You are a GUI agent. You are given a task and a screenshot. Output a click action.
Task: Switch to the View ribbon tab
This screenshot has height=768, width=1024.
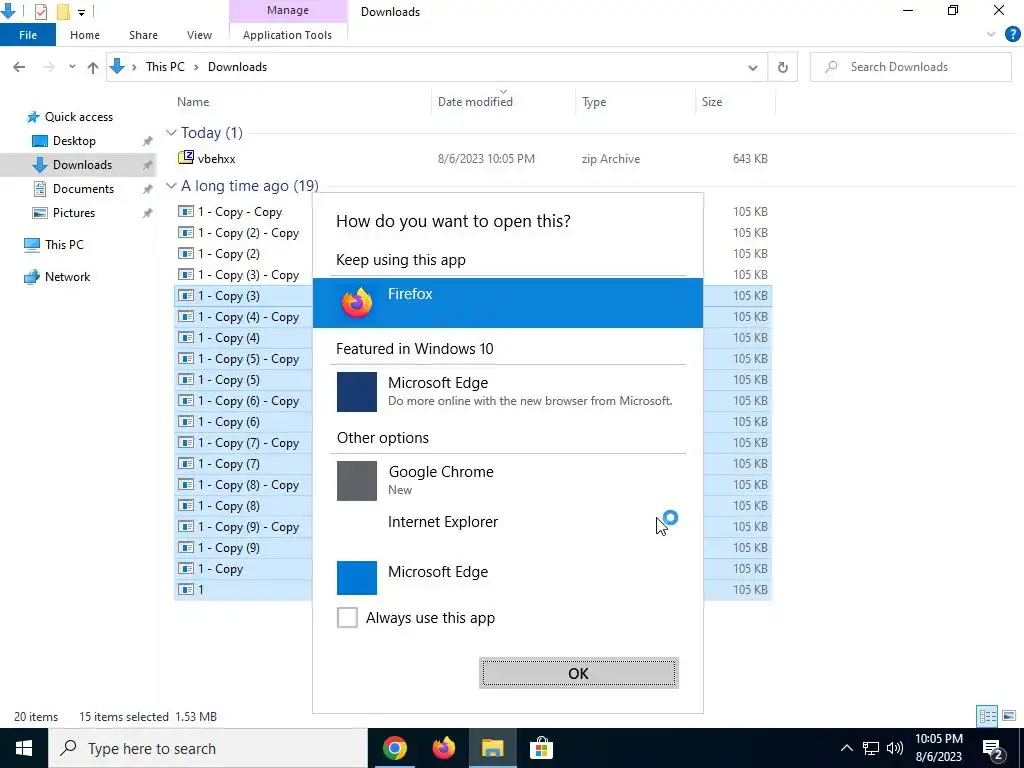[199, 35]
